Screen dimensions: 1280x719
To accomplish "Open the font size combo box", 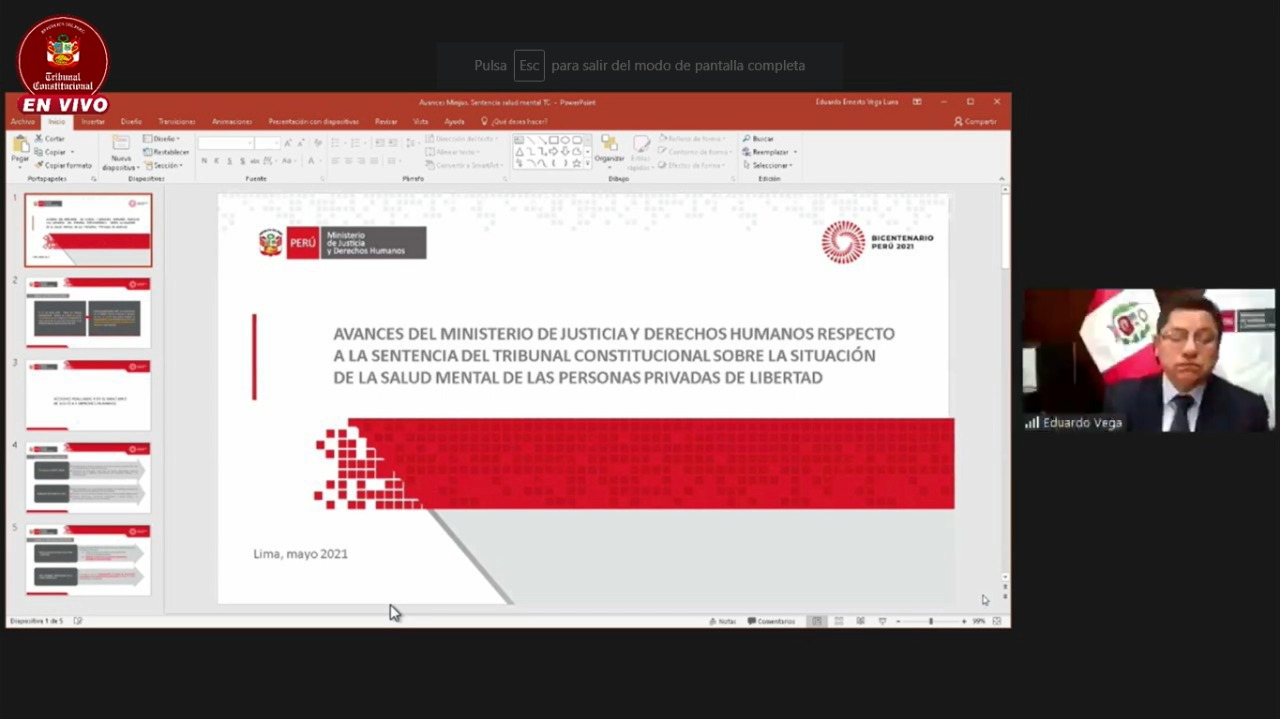I will tap(267, 144).
